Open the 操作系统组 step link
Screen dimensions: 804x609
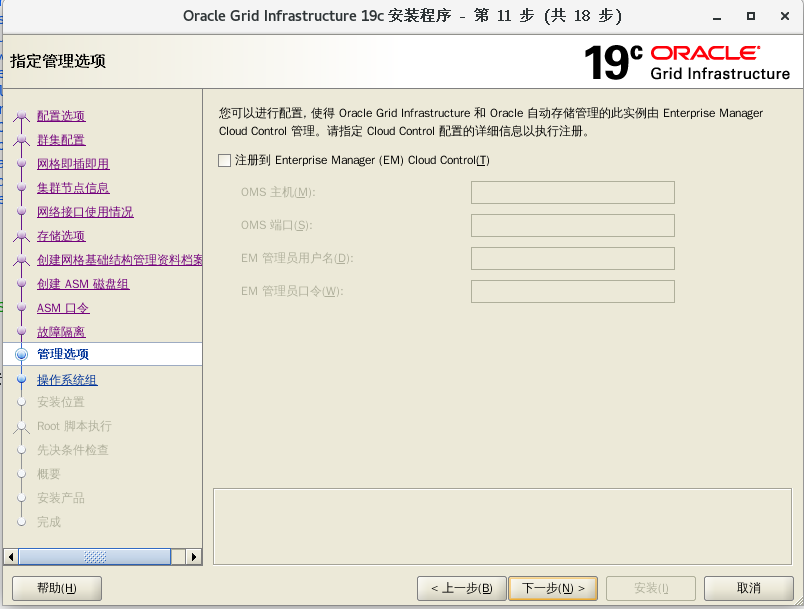67,380
